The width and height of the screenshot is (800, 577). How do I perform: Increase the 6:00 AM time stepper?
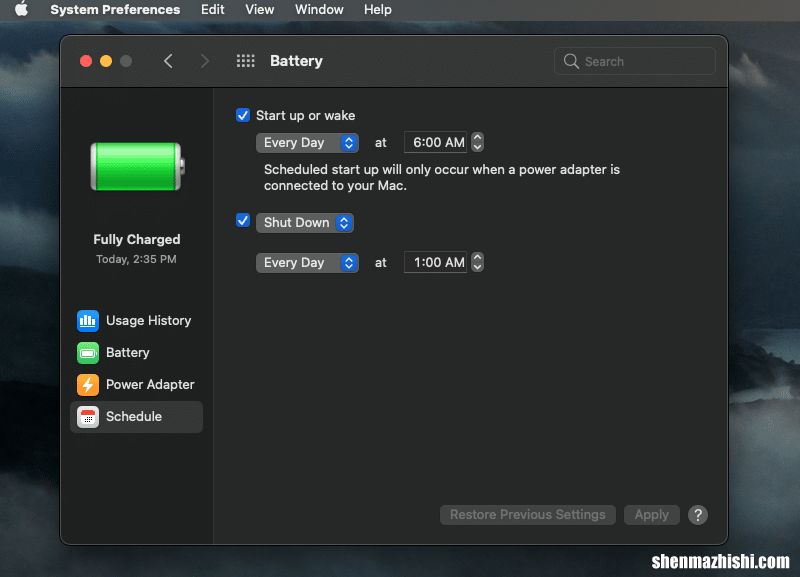coord(477,137)
